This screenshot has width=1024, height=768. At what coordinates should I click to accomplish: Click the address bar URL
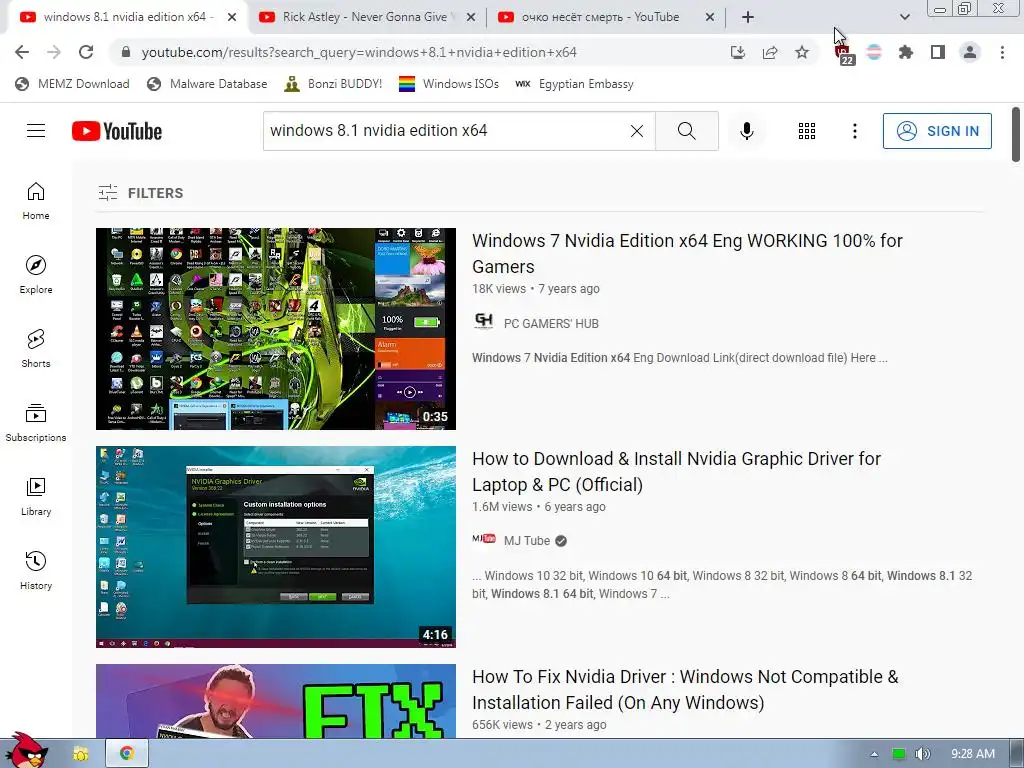tap(359, 52)
